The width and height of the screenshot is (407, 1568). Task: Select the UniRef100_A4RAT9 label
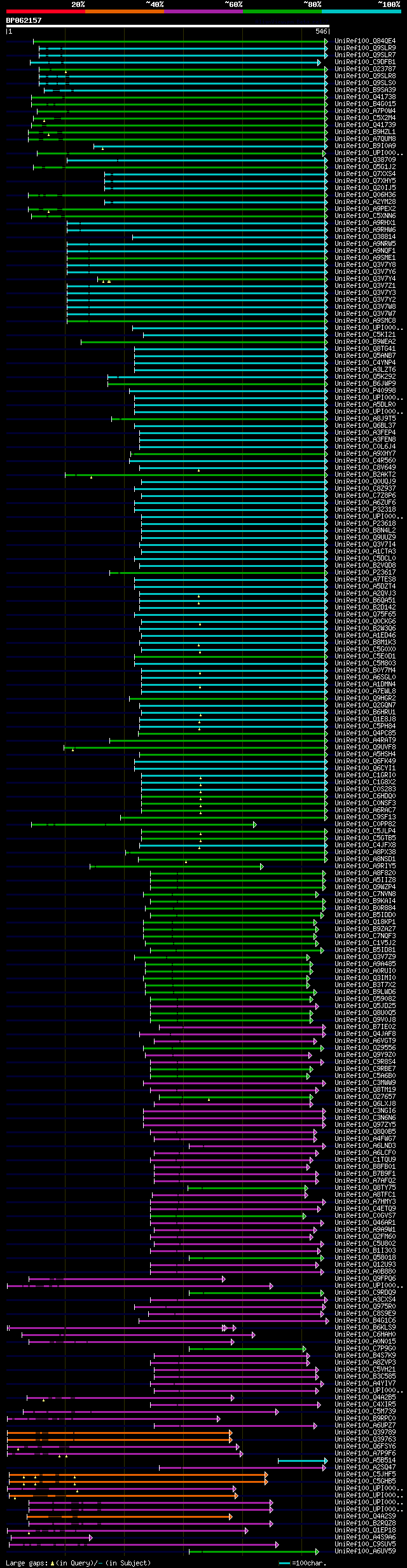365,740
